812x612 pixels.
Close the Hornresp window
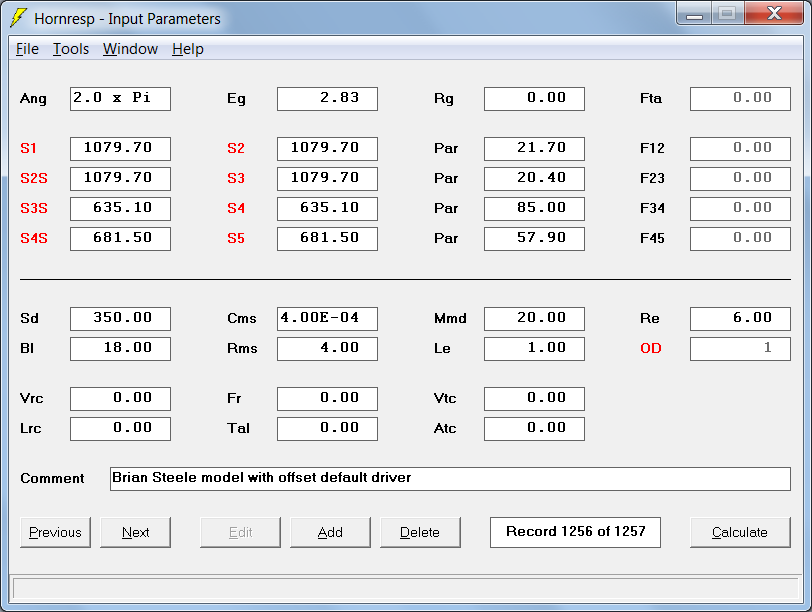click(774, 13)
